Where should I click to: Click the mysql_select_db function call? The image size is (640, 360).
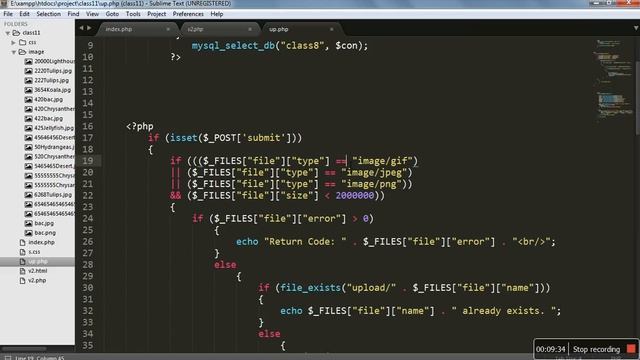point(233,46)
